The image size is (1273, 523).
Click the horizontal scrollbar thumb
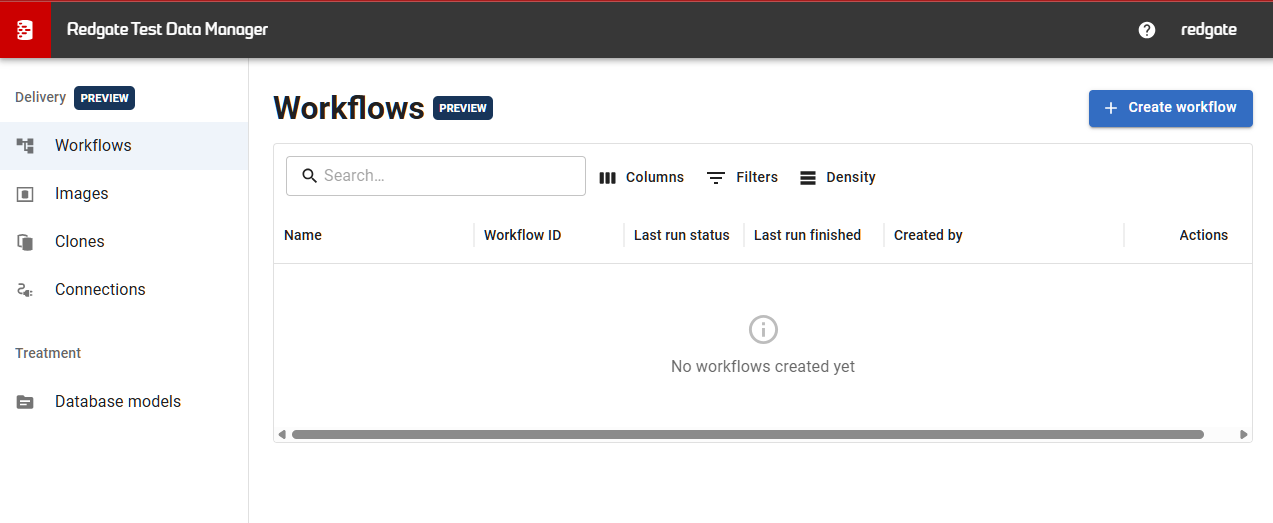pyautogui.click(x=747, y=435)
